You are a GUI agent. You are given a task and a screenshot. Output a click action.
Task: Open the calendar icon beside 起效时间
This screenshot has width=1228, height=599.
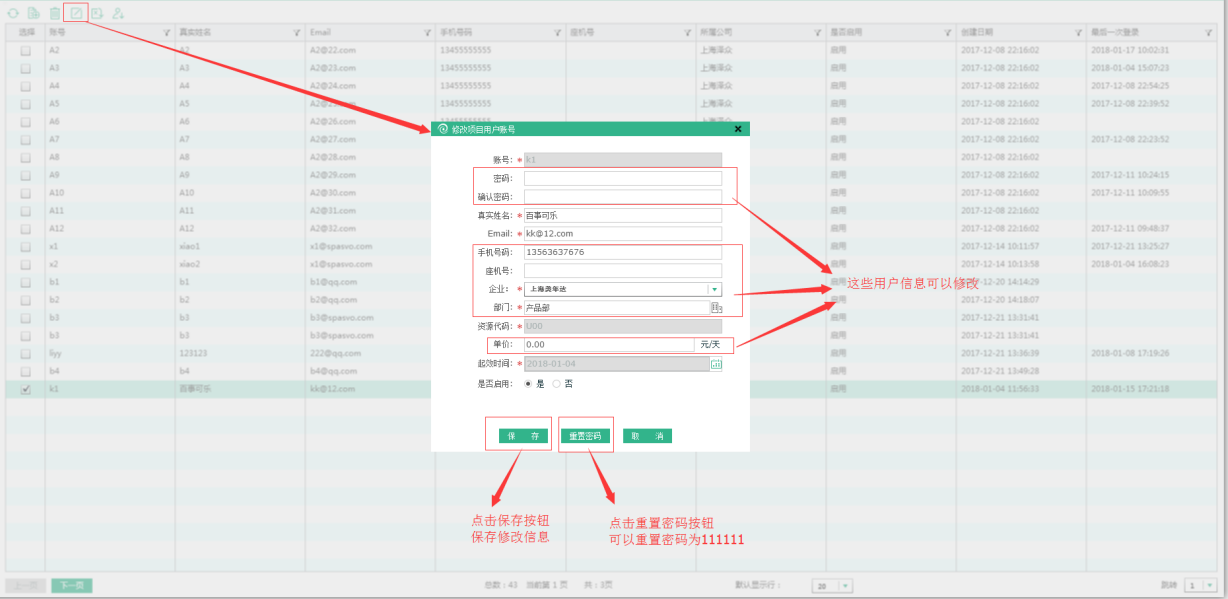point(716,364)
